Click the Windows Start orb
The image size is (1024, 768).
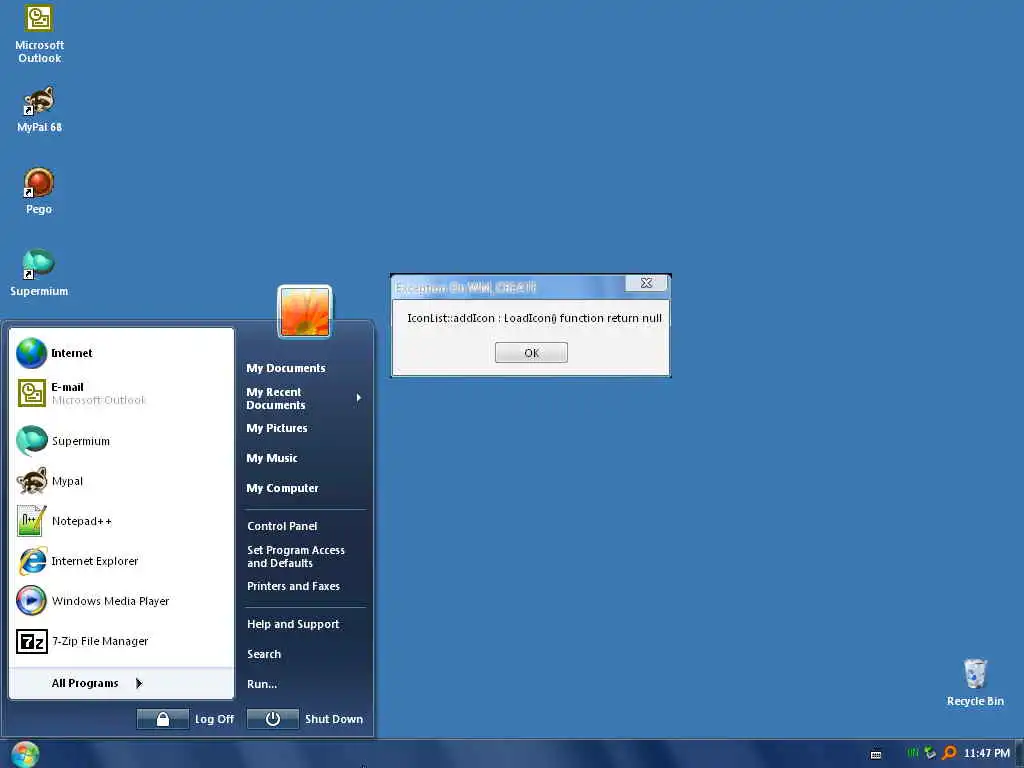coord(25,754)
